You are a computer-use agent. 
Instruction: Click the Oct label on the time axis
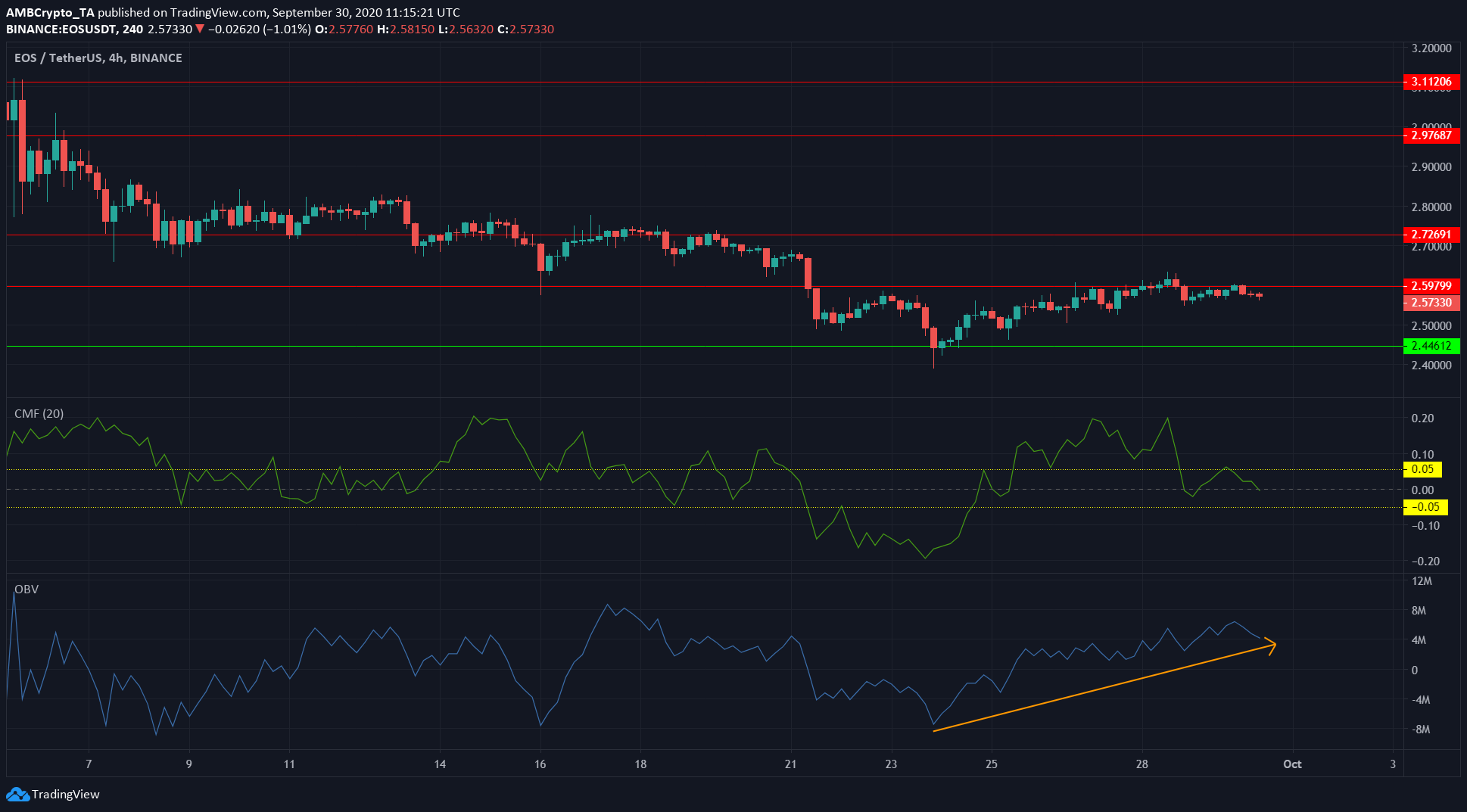pos(1291,764)
